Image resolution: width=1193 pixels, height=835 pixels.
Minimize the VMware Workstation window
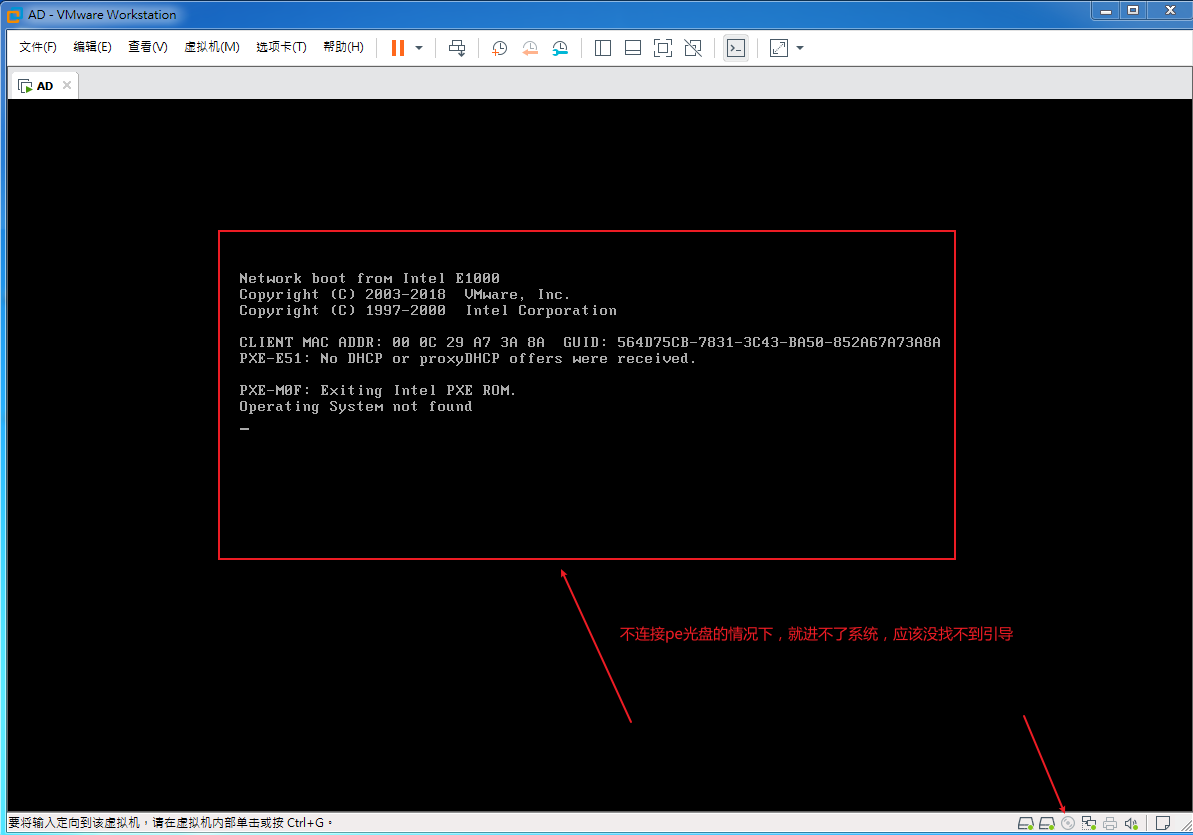tap(1106, 11)
